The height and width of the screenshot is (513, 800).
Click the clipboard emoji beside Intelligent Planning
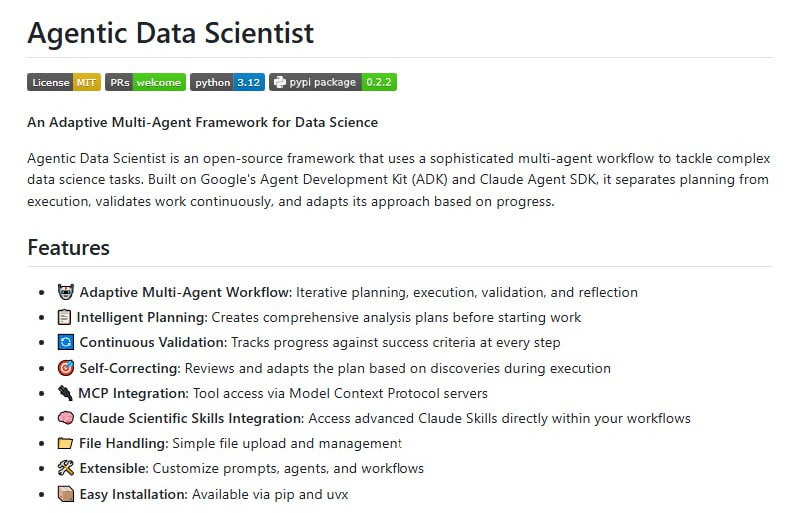point(66,317)
